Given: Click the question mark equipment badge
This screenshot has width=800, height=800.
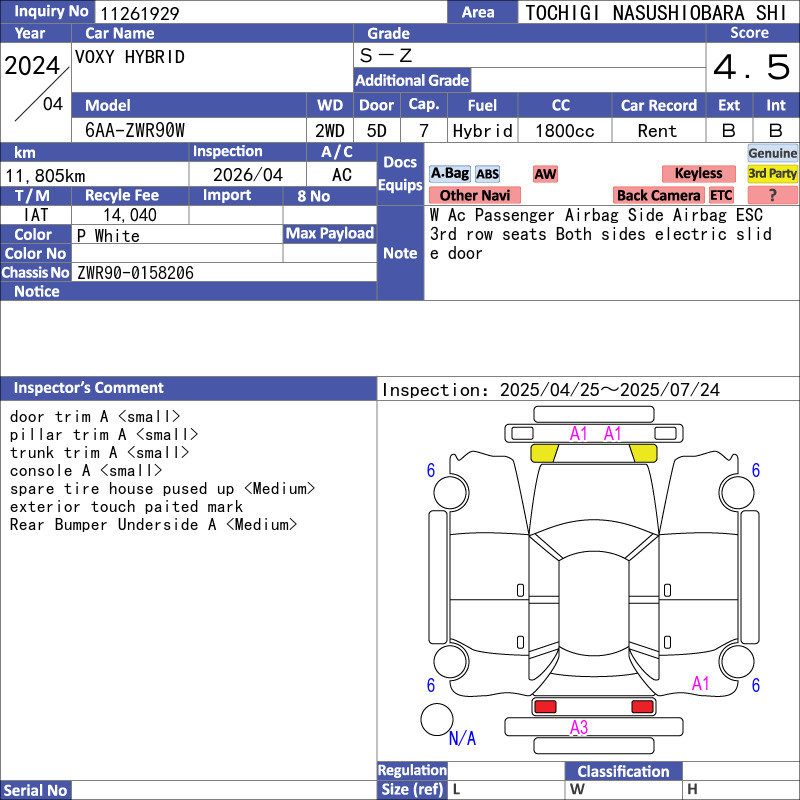Looking at the screenshot, I should pyautogui.click(x=773, y=195).
